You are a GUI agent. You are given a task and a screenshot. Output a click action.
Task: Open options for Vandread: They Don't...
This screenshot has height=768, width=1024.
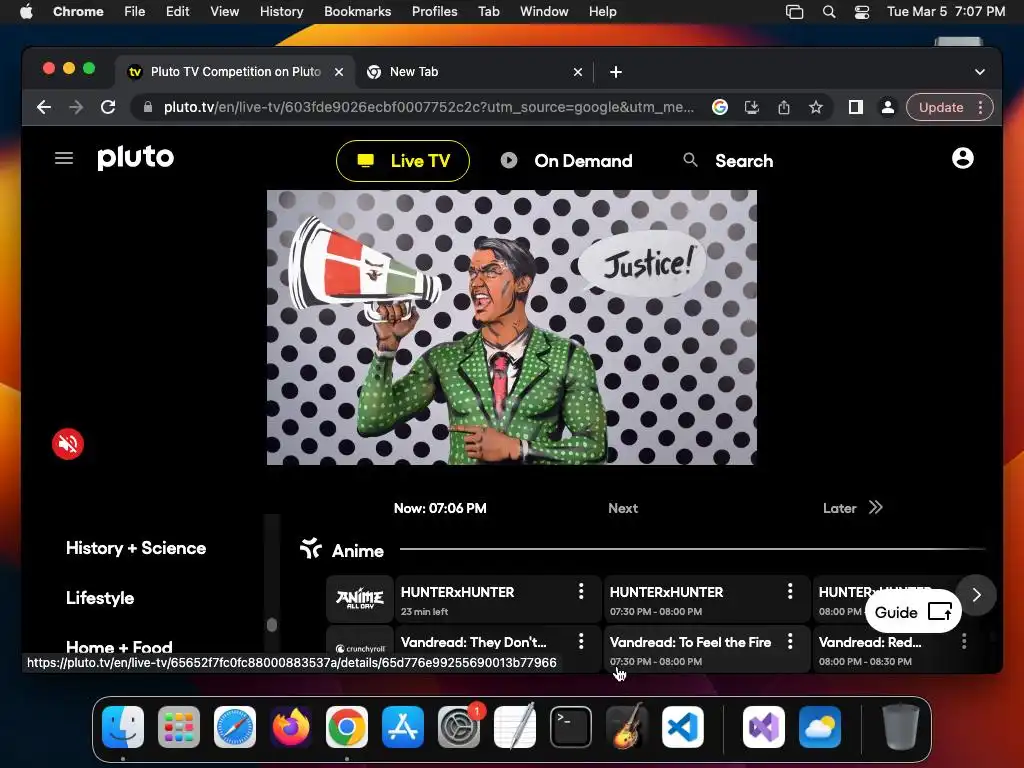pos(581,641)
